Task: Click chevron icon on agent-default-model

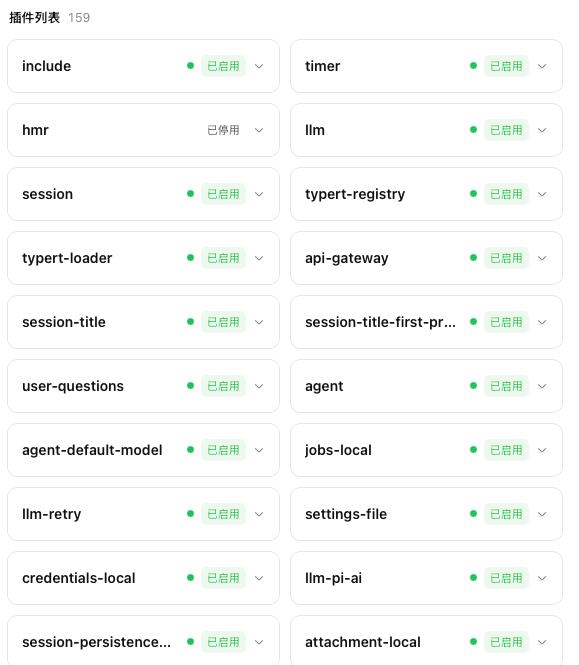Action: click(x=259, y=450)
